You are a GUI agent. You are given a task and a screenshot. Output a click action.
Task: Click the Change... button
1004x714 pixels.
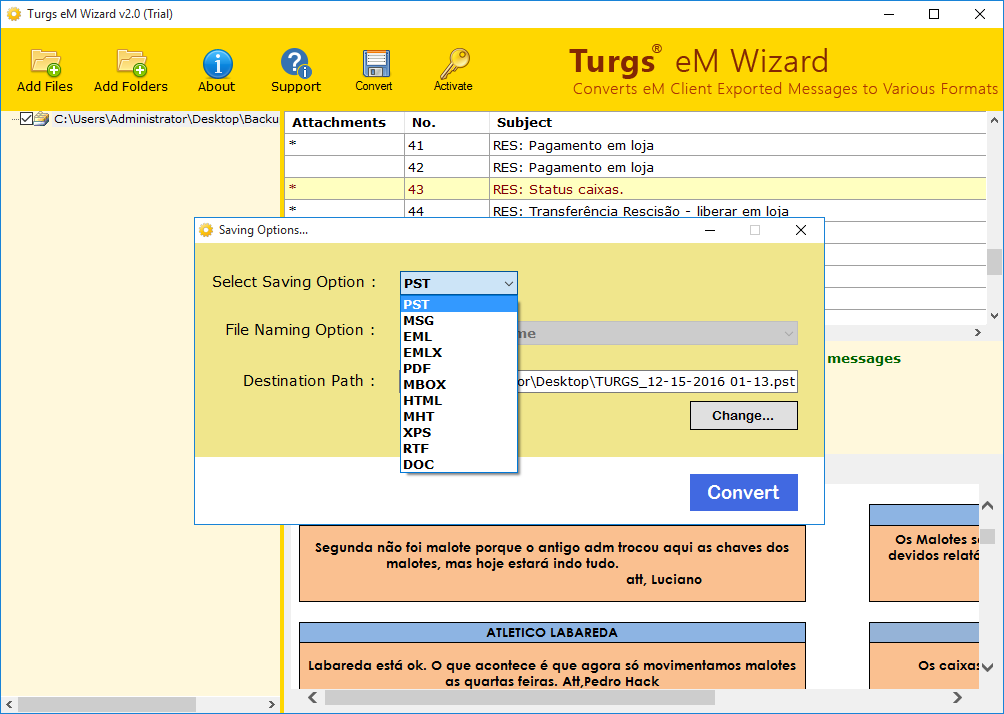[x=743, y=416]
